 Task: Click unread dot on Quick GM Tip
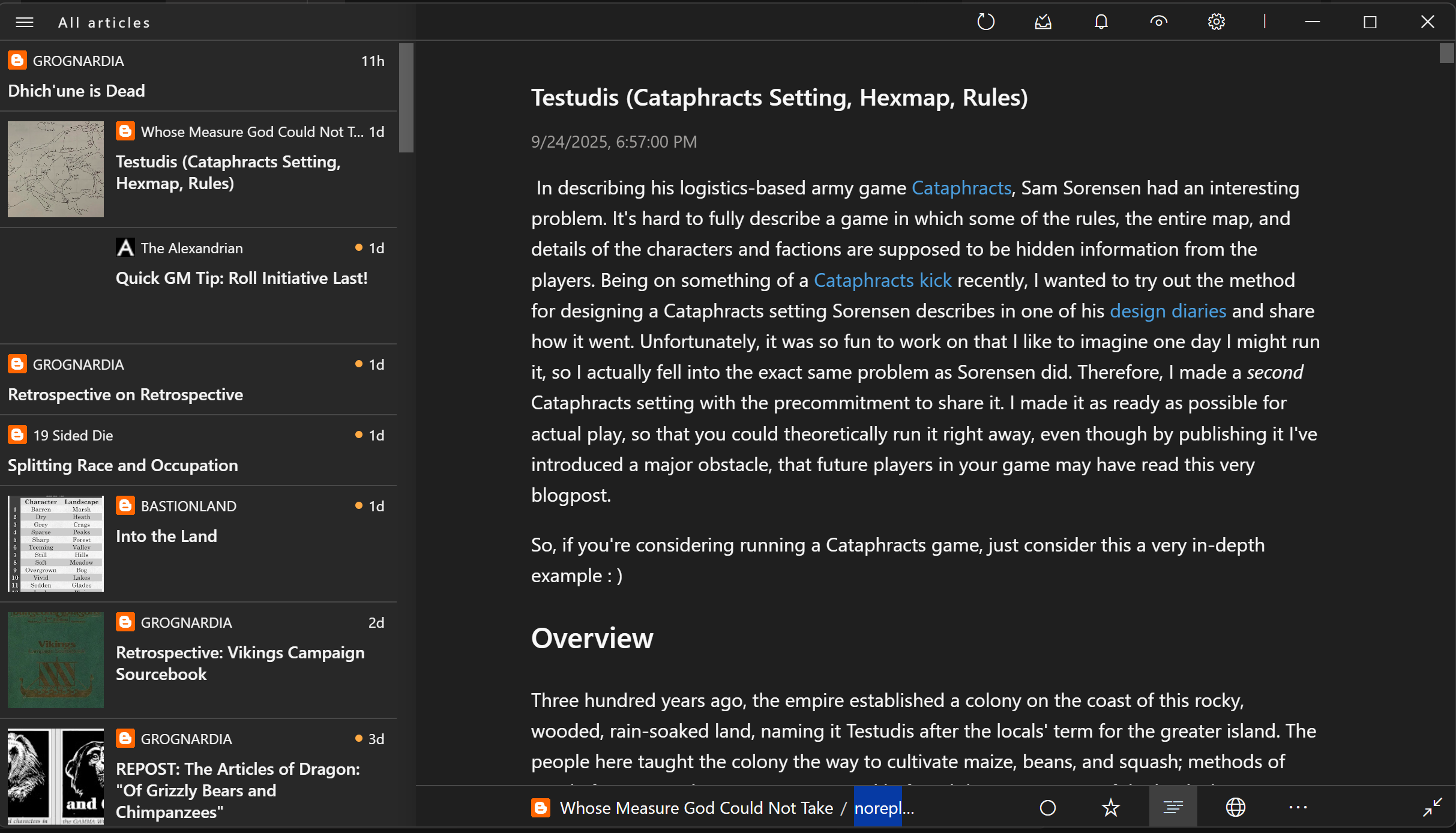359,247
